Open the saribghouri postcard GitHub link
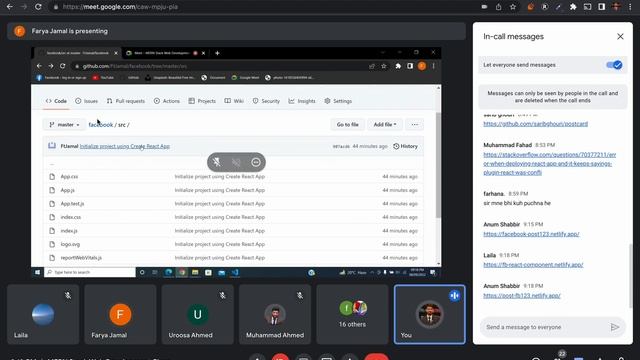640x360 pixels. click(536, 124)
